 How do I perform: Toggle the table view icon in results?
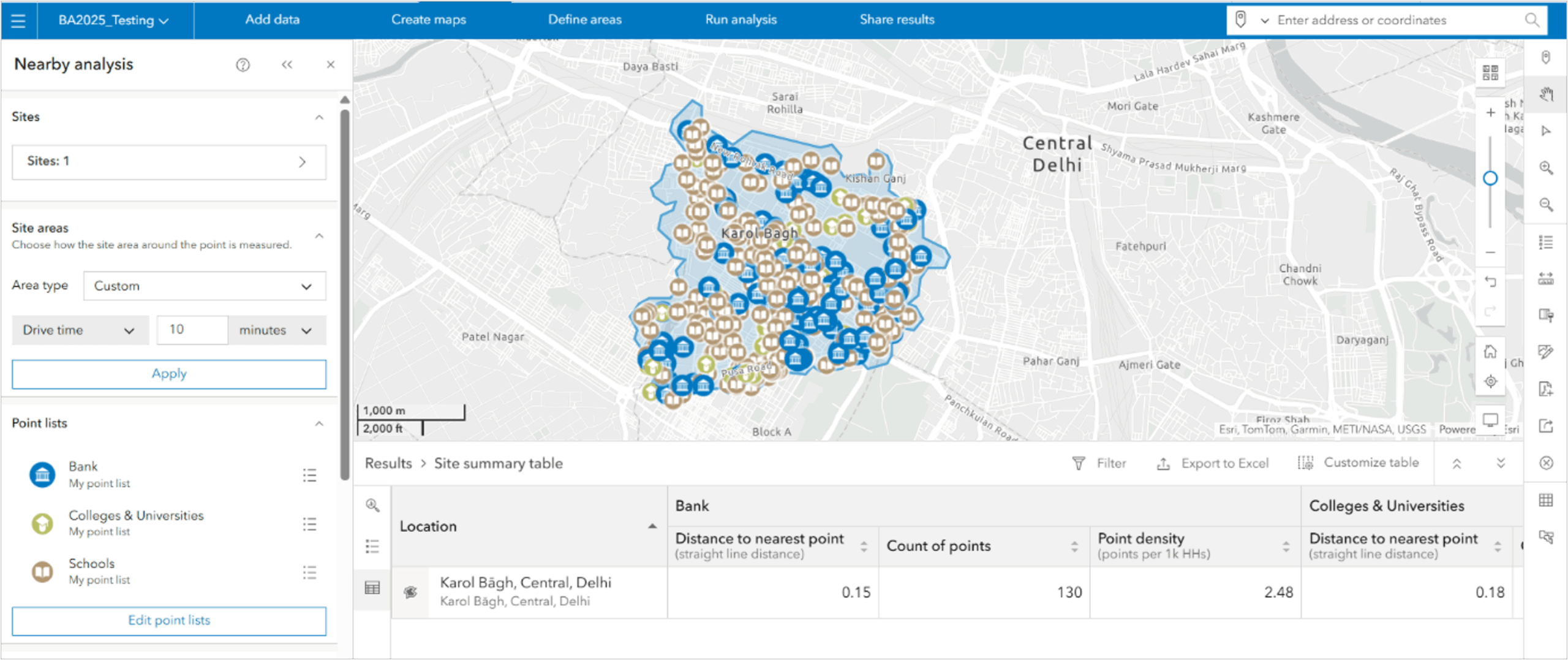[372, 588]
